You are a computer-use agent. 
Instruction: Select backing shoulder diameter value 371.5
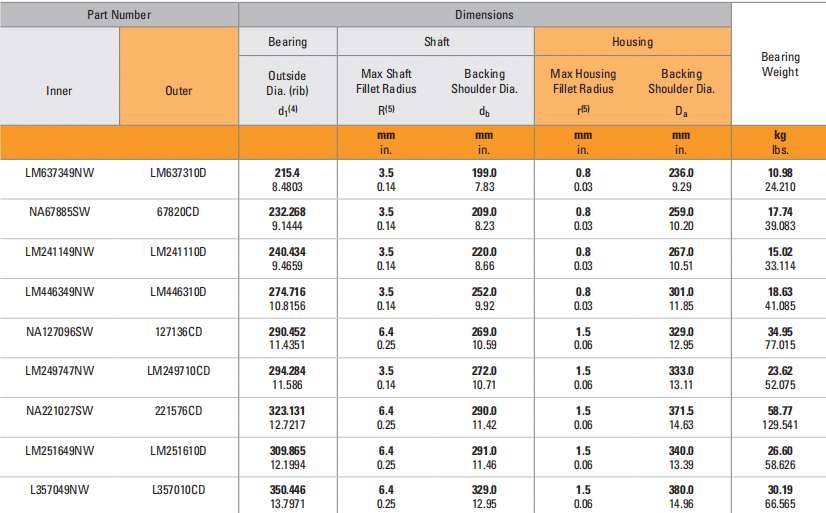(681, 410)
